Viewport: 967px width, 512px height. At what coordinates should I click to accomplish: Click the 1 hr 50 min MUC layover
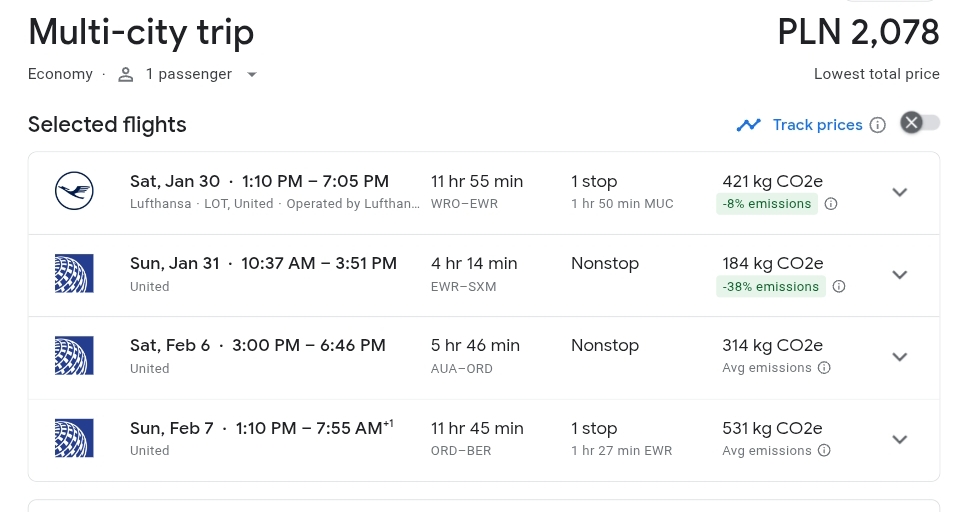click(x=622, y=204)
